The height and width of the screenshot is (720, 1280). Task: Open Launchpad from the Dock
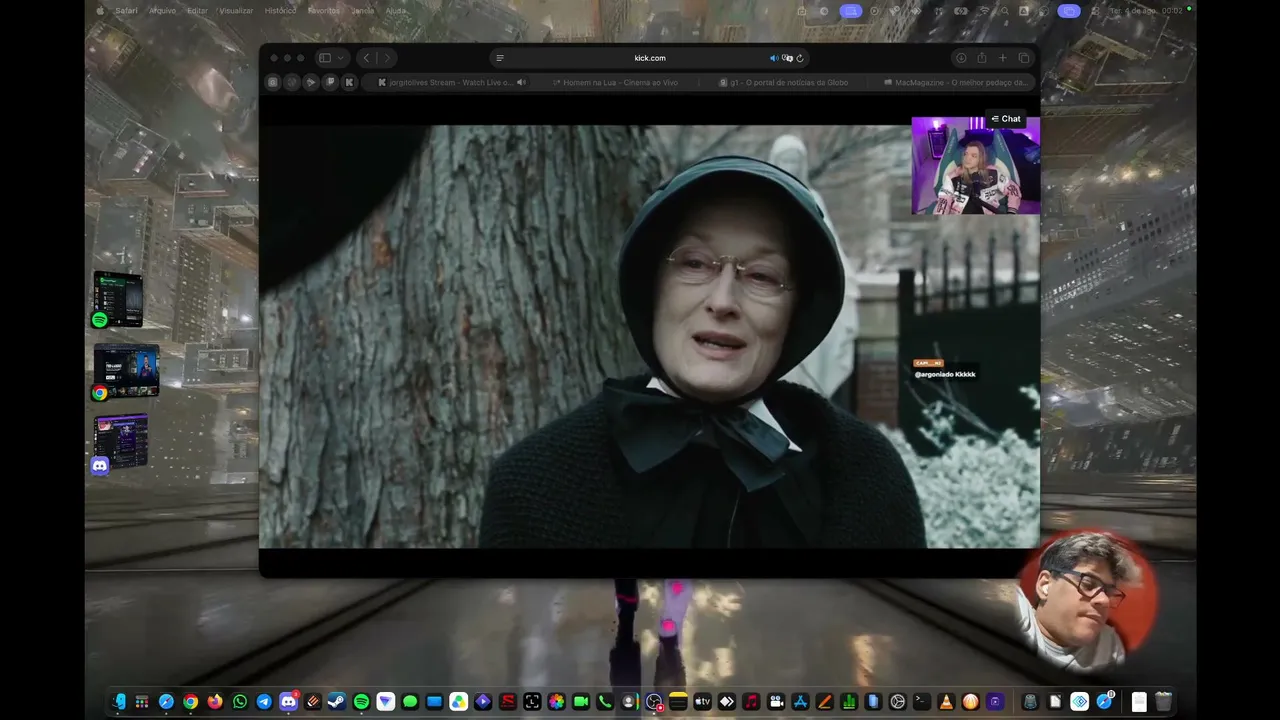[142, 702]
